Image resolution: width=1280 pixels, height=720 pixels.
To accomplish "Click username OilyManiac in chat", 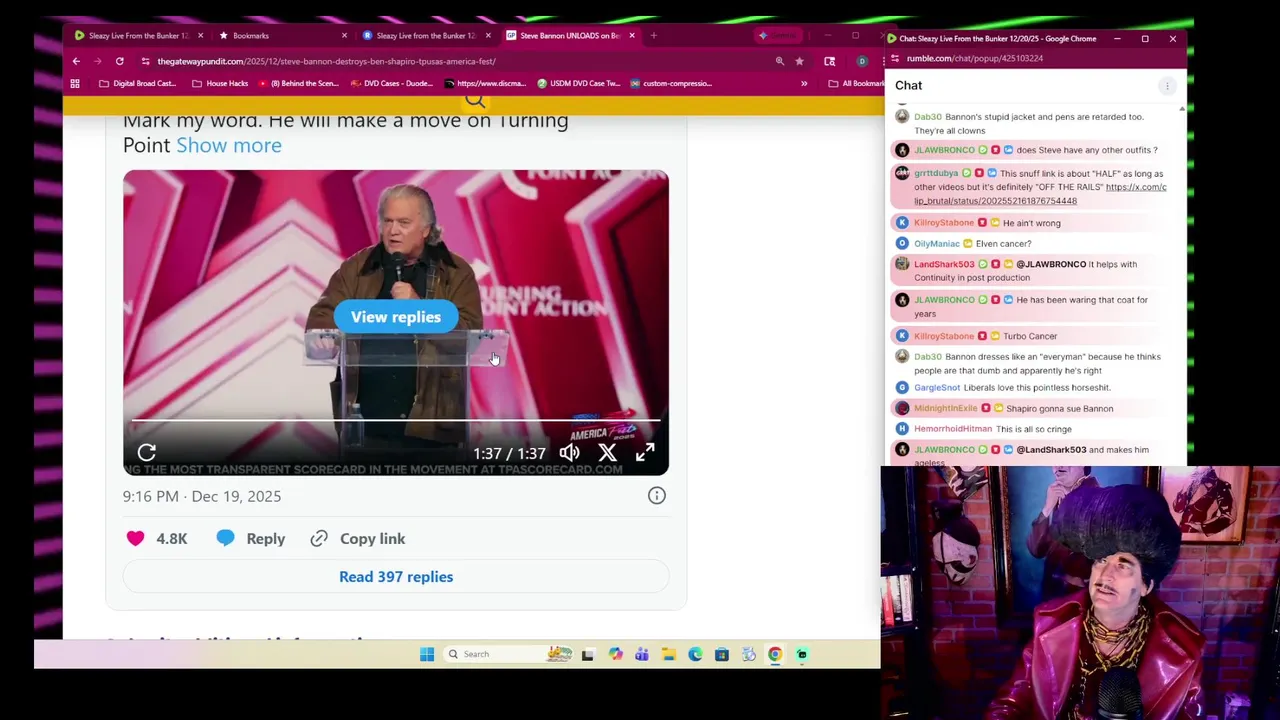I will [x=937, y=244].
